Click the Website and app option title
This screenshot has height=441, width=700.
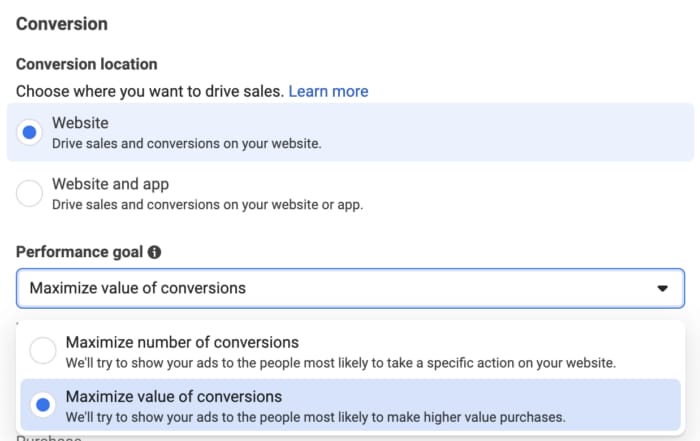(x=110, y=184)
